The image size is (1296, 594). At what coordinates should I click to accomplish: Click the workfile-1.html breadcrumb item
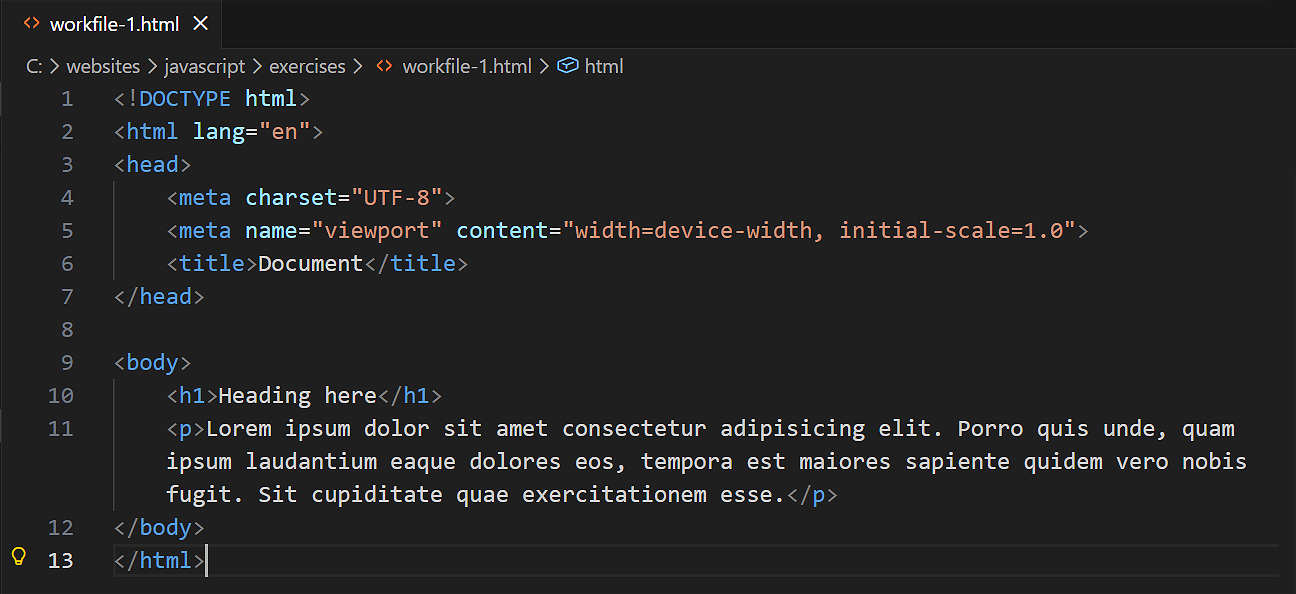[x=467, y=66]
